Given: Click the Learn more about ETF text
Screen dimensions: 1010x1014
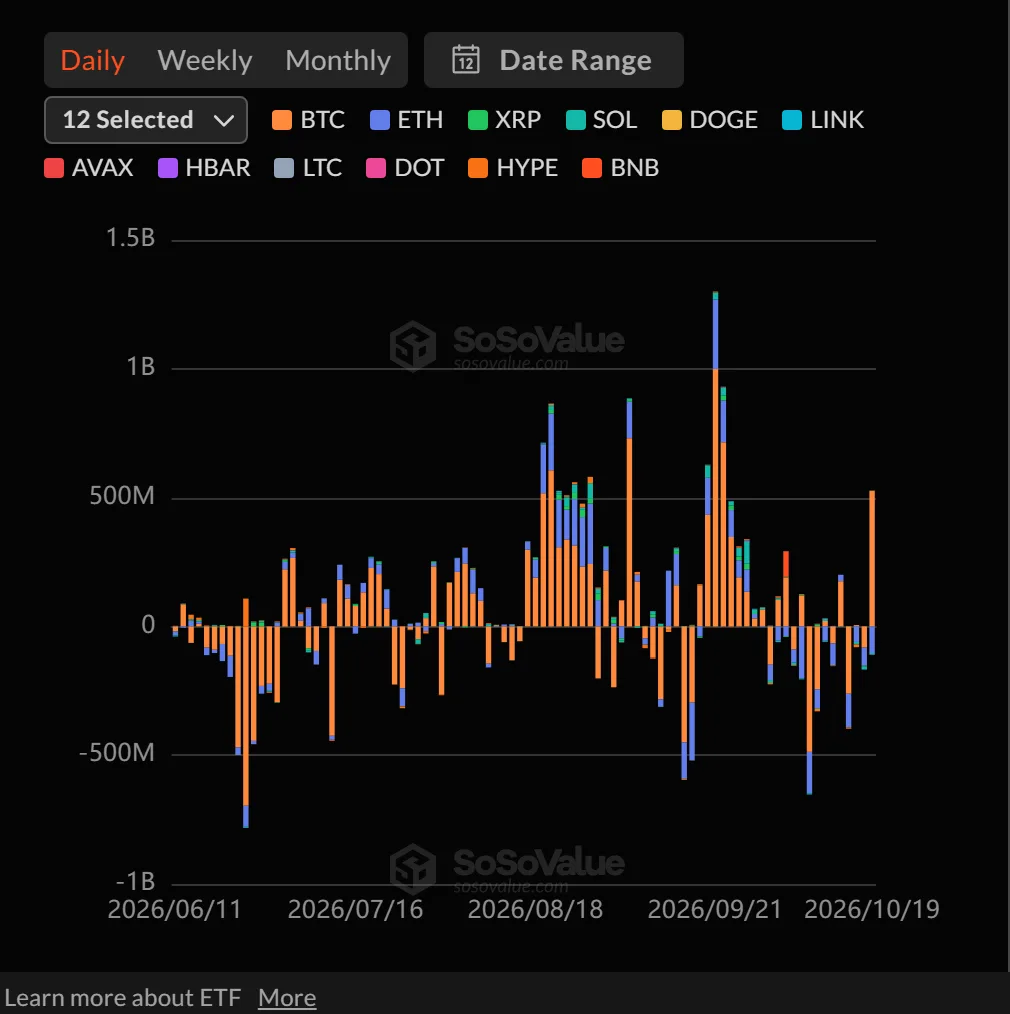Looking at the screenshot, I should pyautogui.click(x=123, y=998).
